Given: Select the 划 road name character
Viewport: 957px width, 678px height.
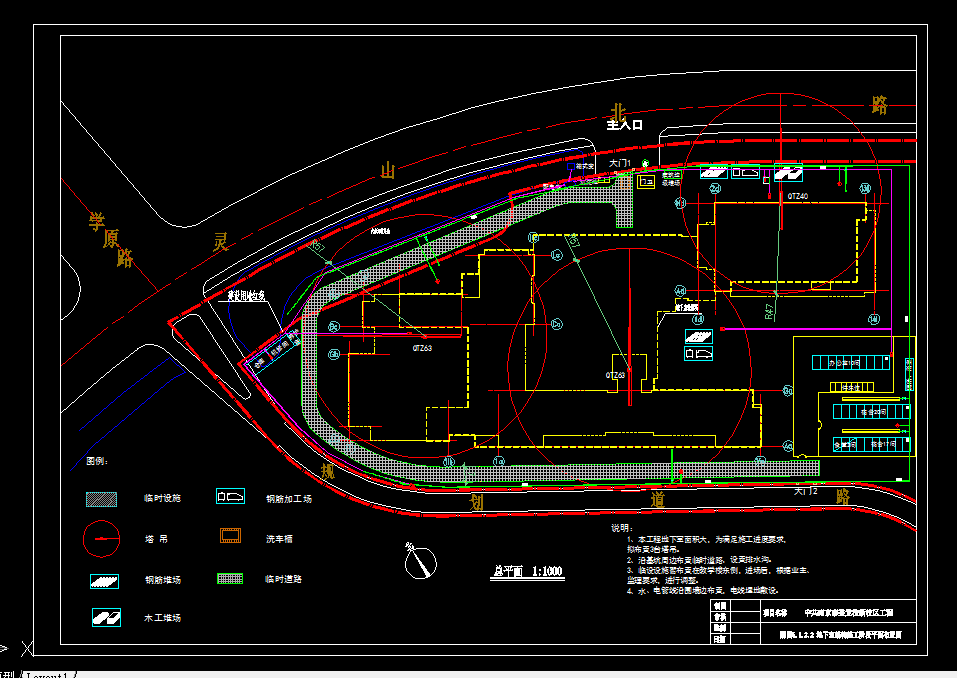Looking at the screenshot, I should click(x=477, y=502).
